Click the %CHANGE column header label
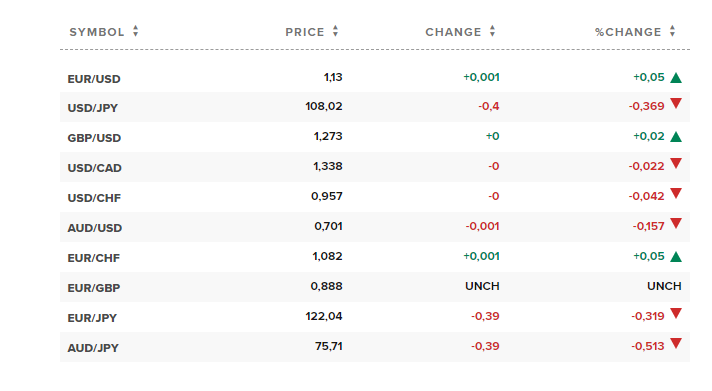The width and height of the screenshot is (712, 391). pyautogui.click(x=628, y=32)
